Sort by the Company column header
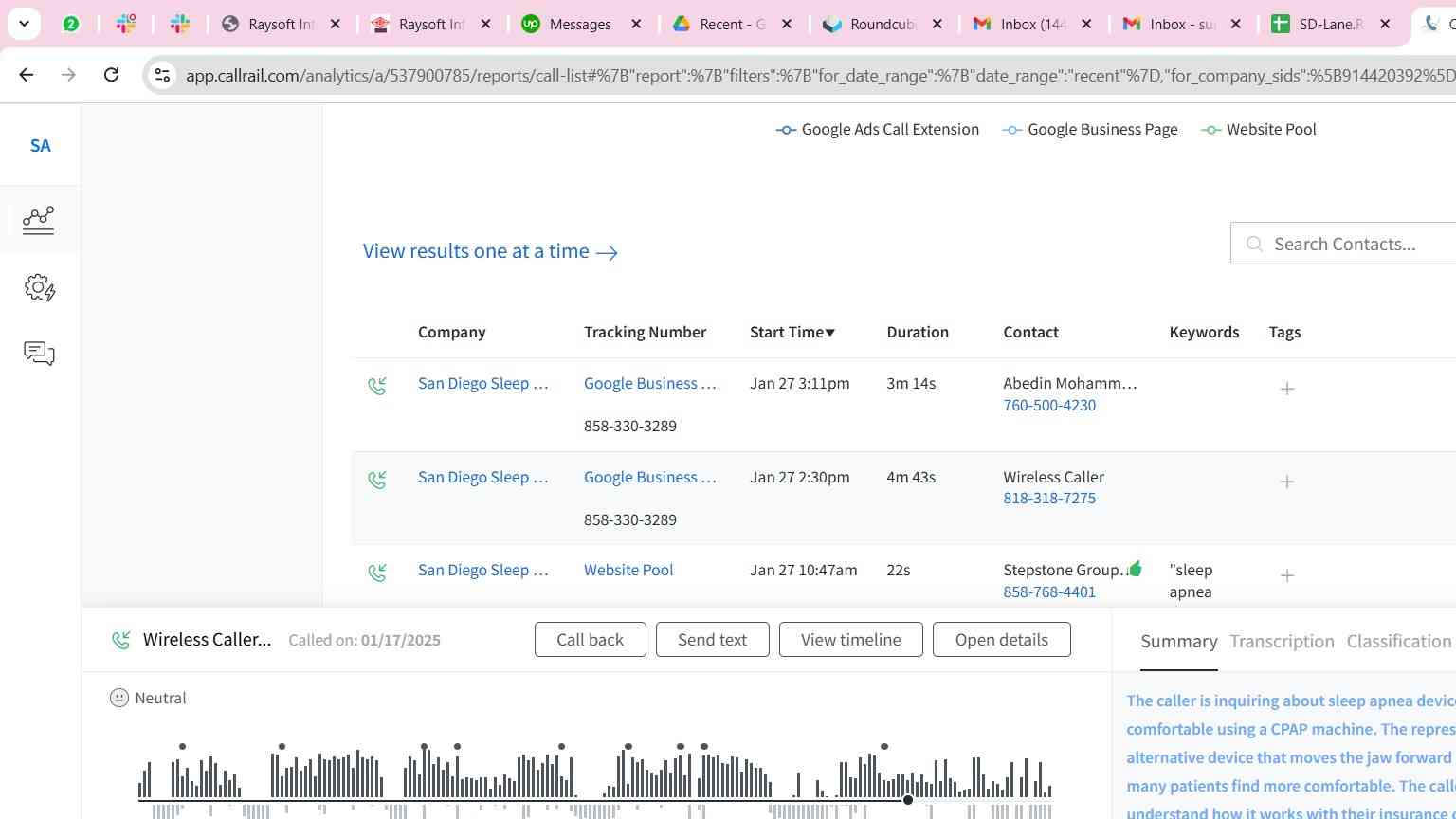 point(451,332)
